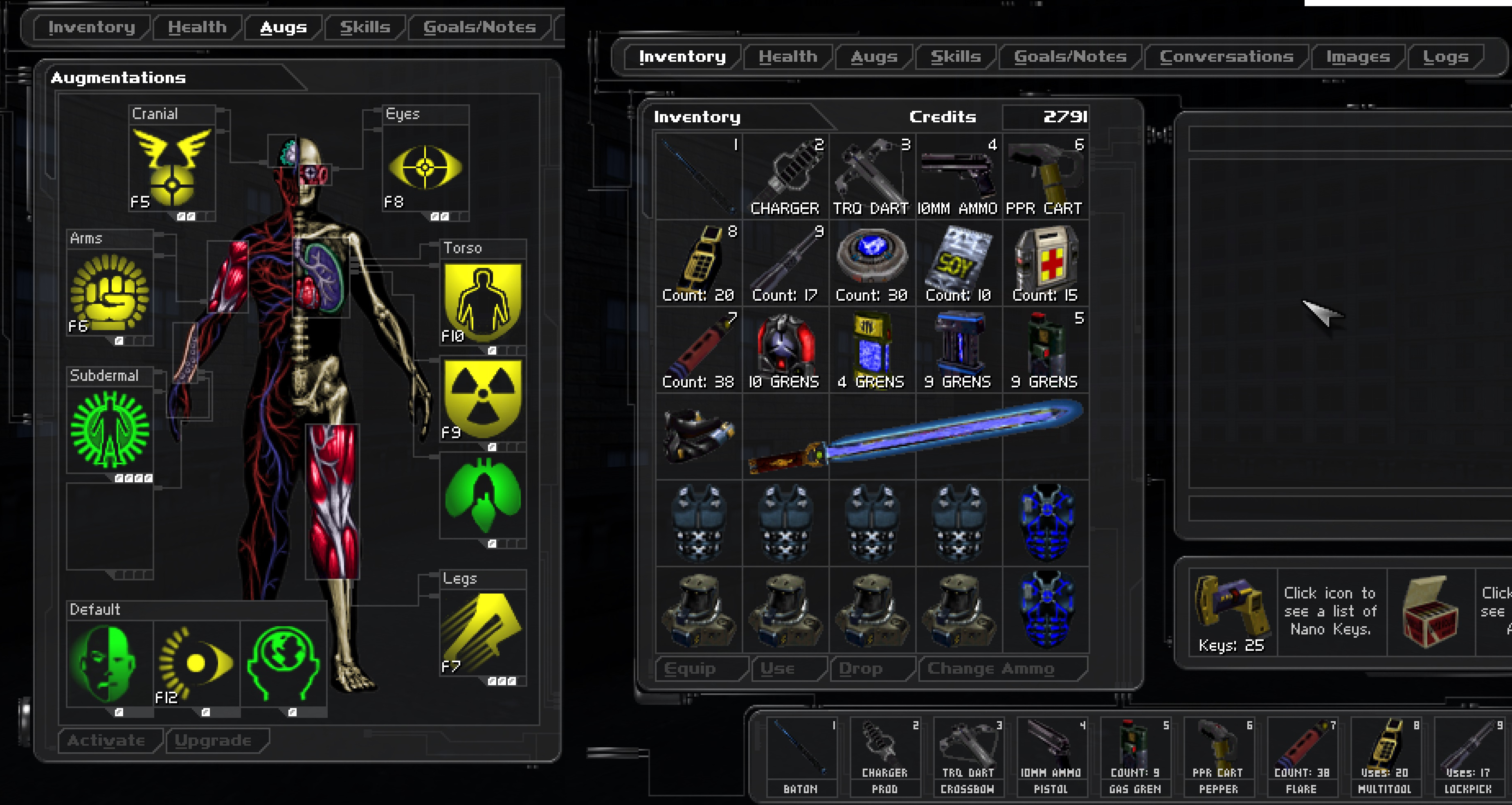Select the Cranial winged augmentation icon
The height and width of the screenshot is (805, 1512).
click(172, 167)
